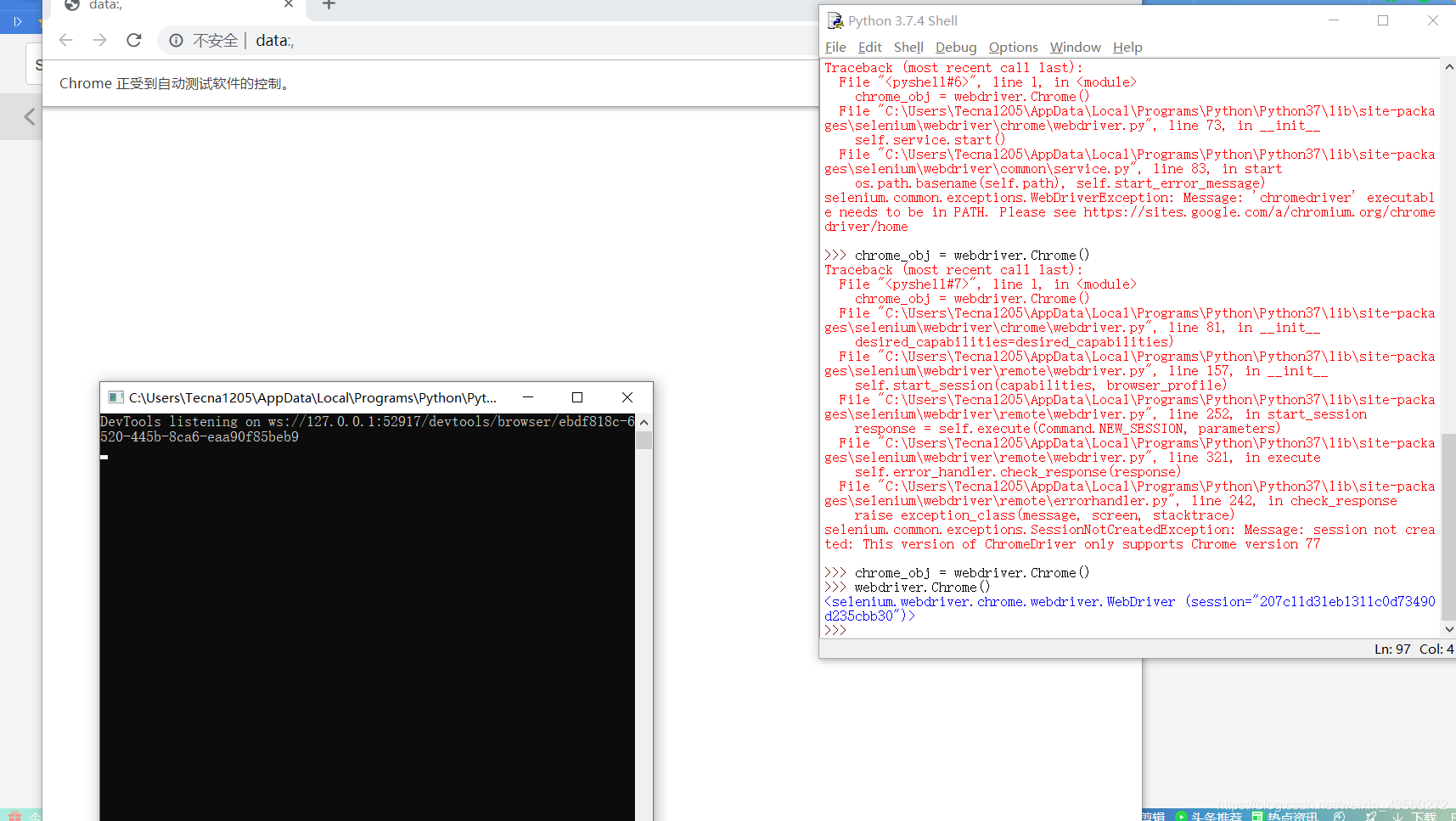The width and height of the screenshot is (1456, 821).
Task: Close the Python console window
Action: coord(627,397)
